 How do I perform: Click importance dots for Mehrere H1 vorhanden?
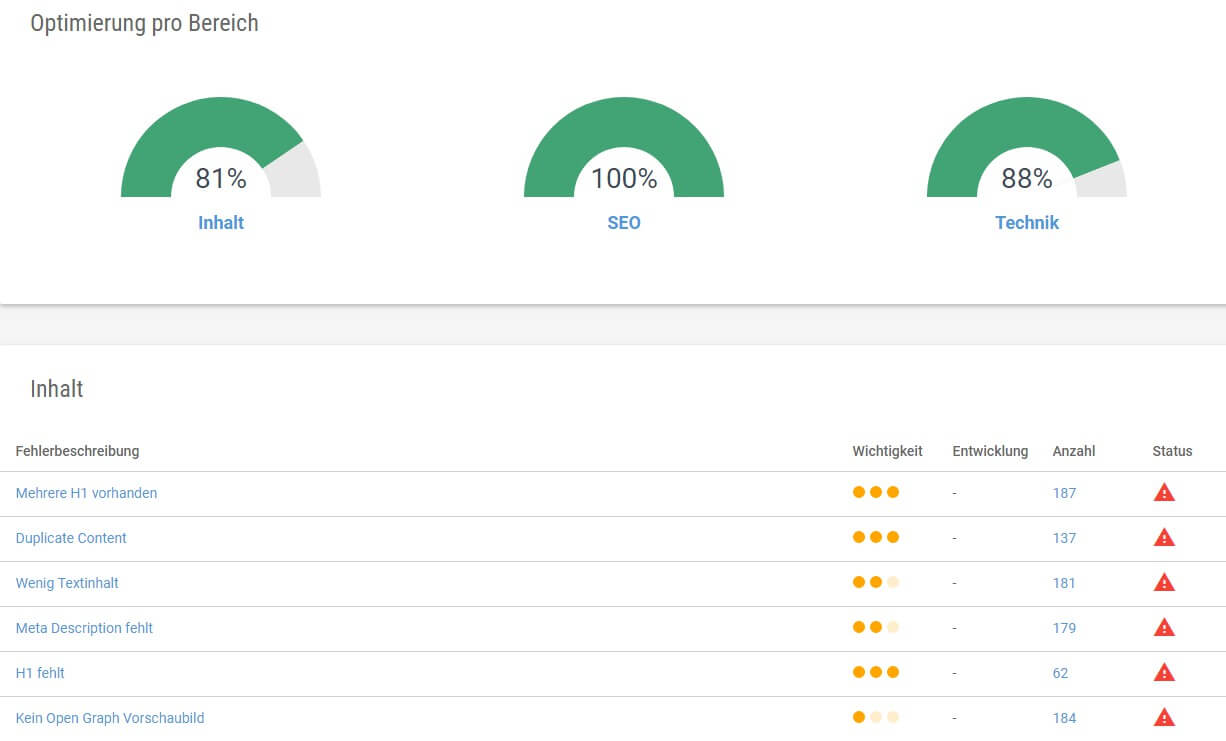click(876, 492)
